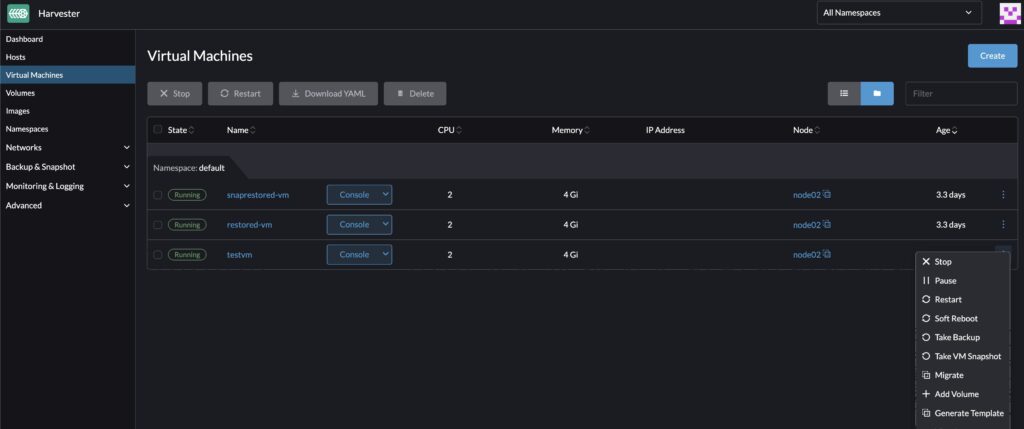Open actions menu for snaprestored-vm row

pyautogui.click(x=1003, y=195)
